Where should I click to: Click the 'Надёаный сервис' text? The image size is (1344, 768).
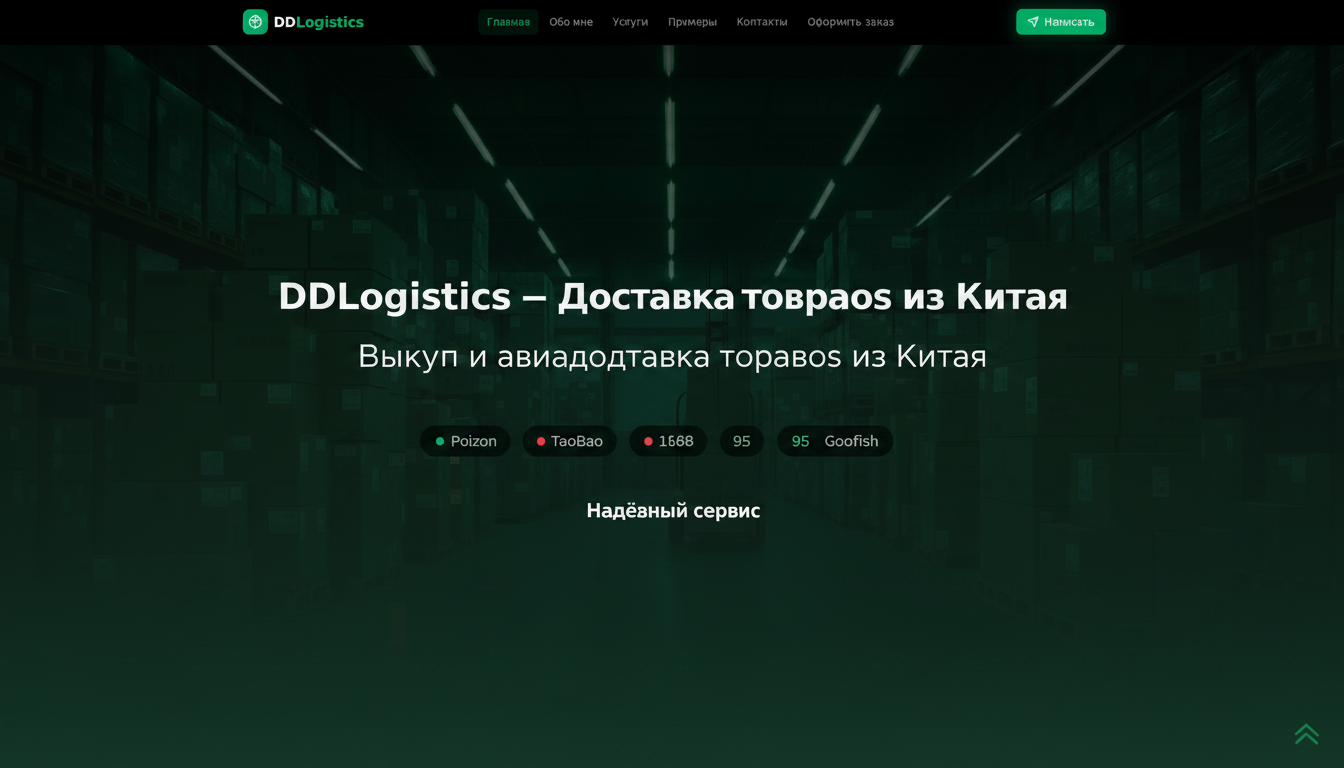(673, 511)
